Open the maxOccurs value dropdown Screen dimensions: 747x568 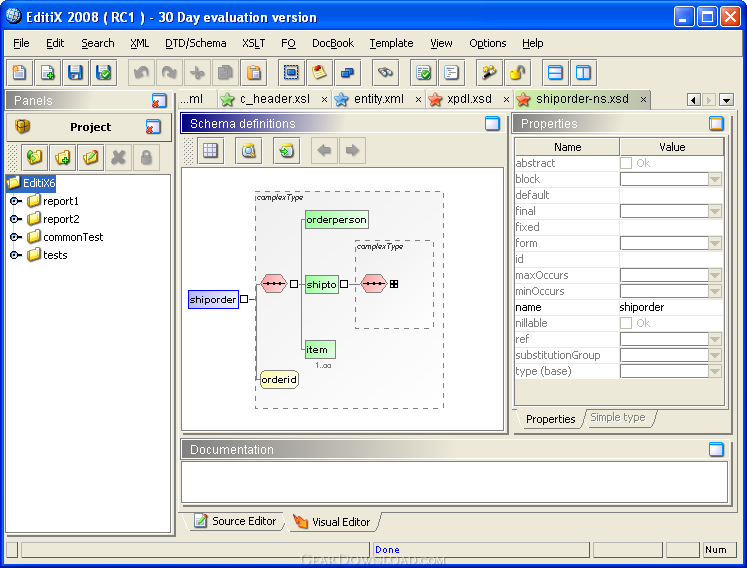pyautogui.click(x=714, y=275)
